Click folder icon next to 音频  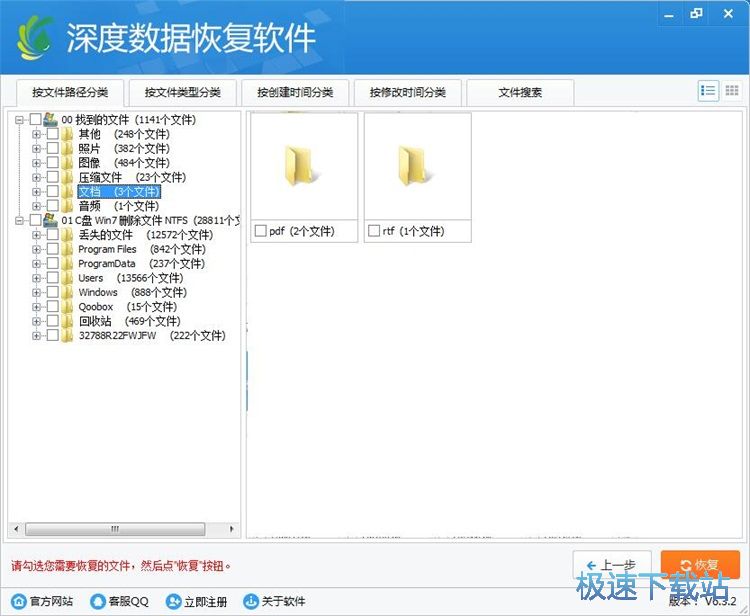click(x=67, y=206)
